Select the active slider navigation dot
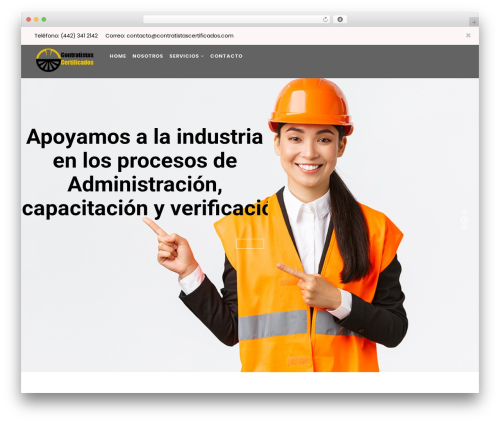 pos(464,220)
